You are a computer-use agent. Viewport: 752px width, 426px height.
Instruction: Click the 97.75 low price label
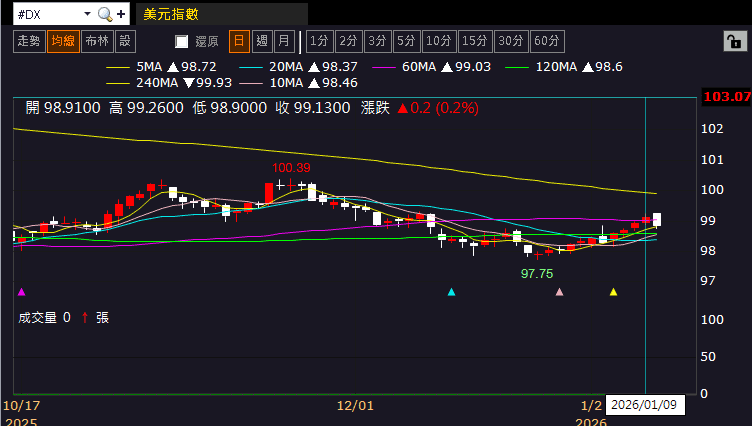point(537,273)
